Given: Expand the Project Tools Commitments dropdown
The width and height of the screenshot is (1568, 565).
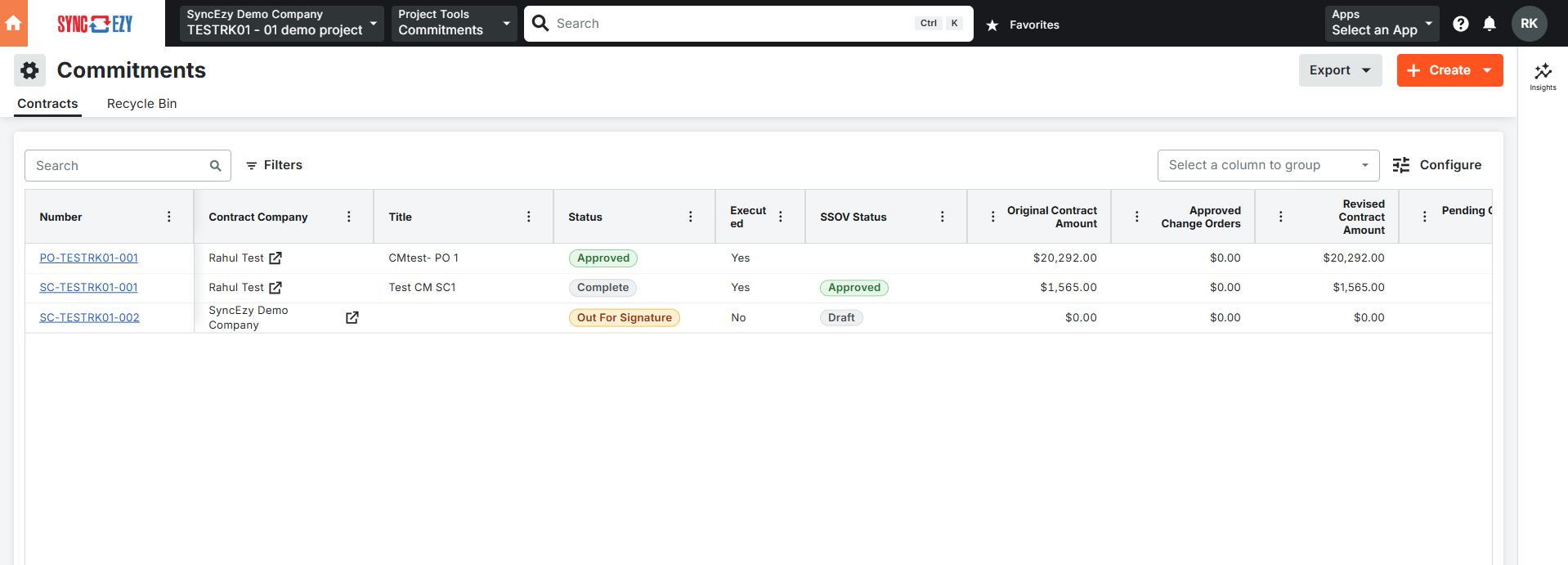Looking at the screenshot, I should (x=454, y=24).
